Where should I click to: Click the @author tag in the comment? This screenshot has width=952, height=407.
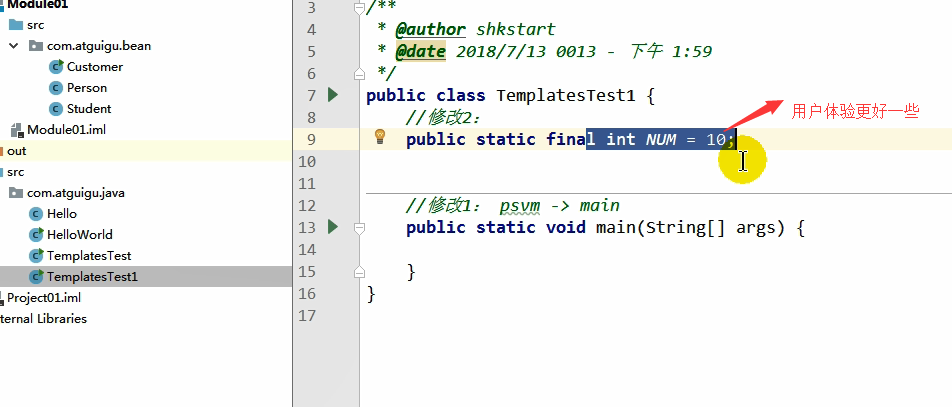click(430, 29)
